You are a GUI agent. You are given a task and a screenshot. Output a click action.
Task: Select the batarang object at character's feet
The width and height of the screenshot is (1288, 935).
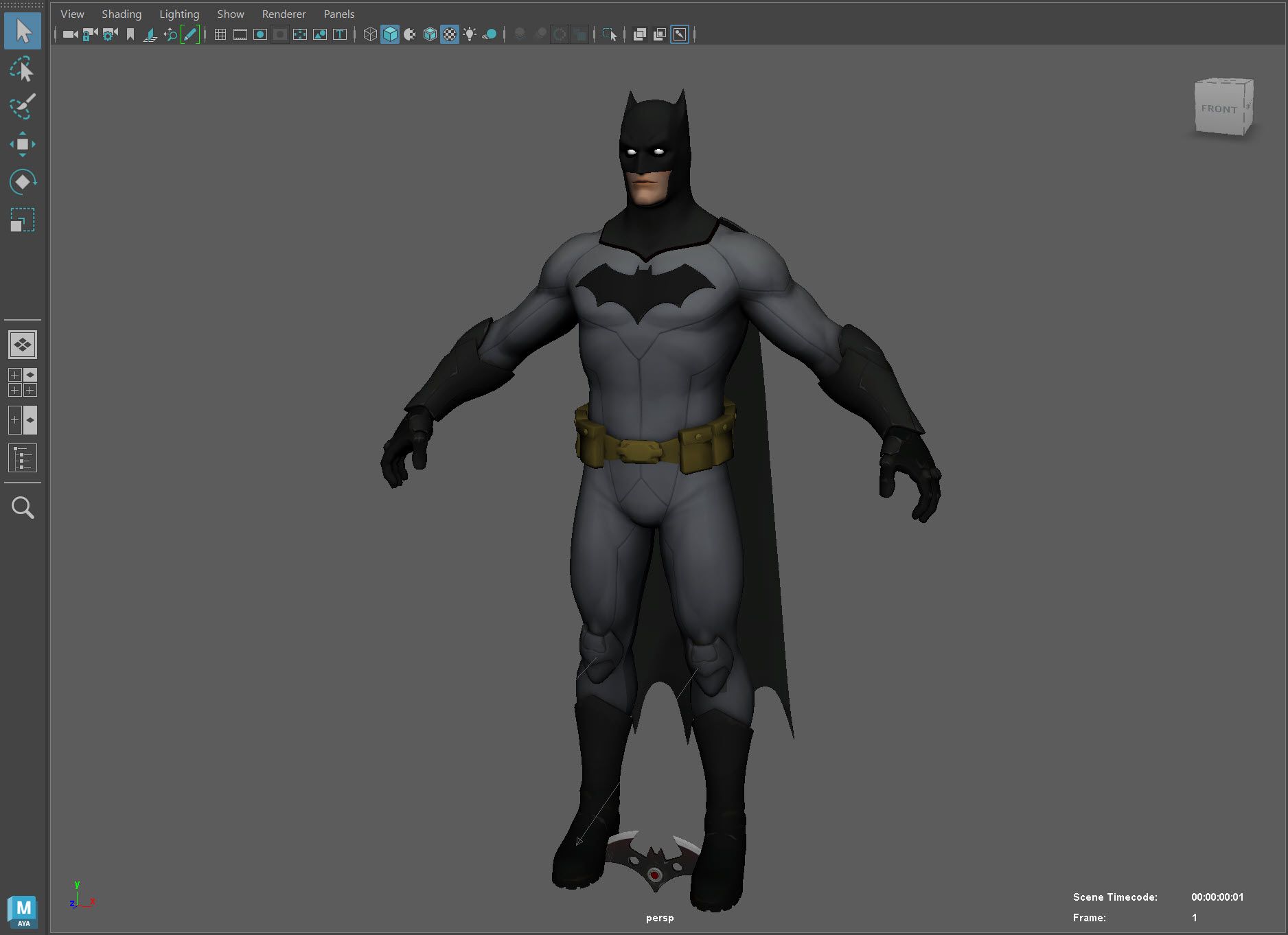(654, 862)
